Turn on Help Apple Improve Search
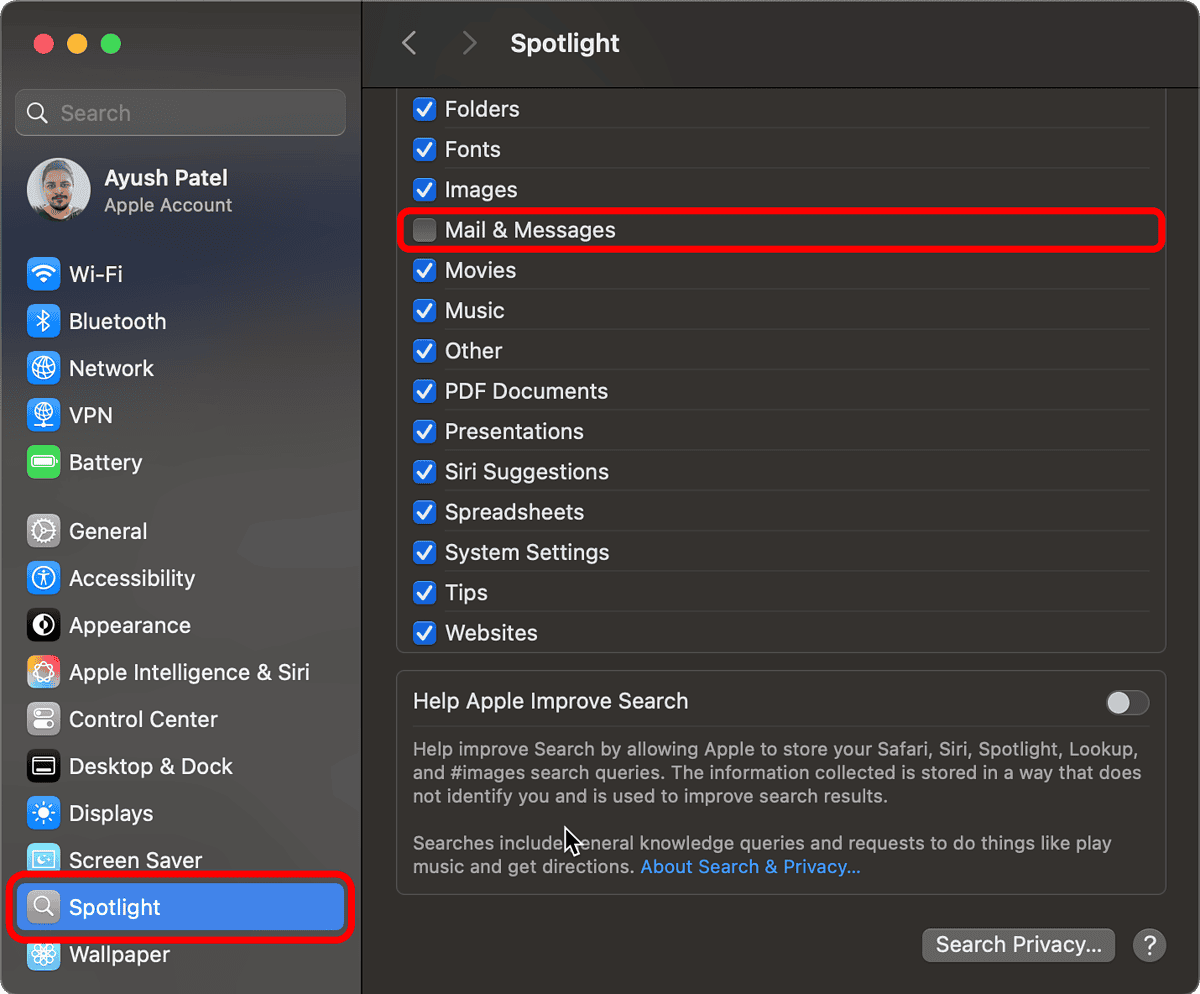 pos(1127,703)
